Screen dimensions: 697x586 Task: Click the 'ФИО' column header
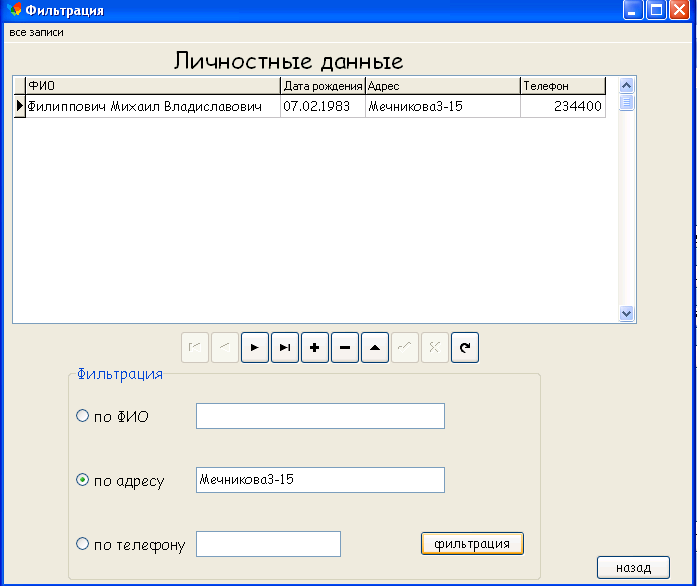[x=153, y=85]
